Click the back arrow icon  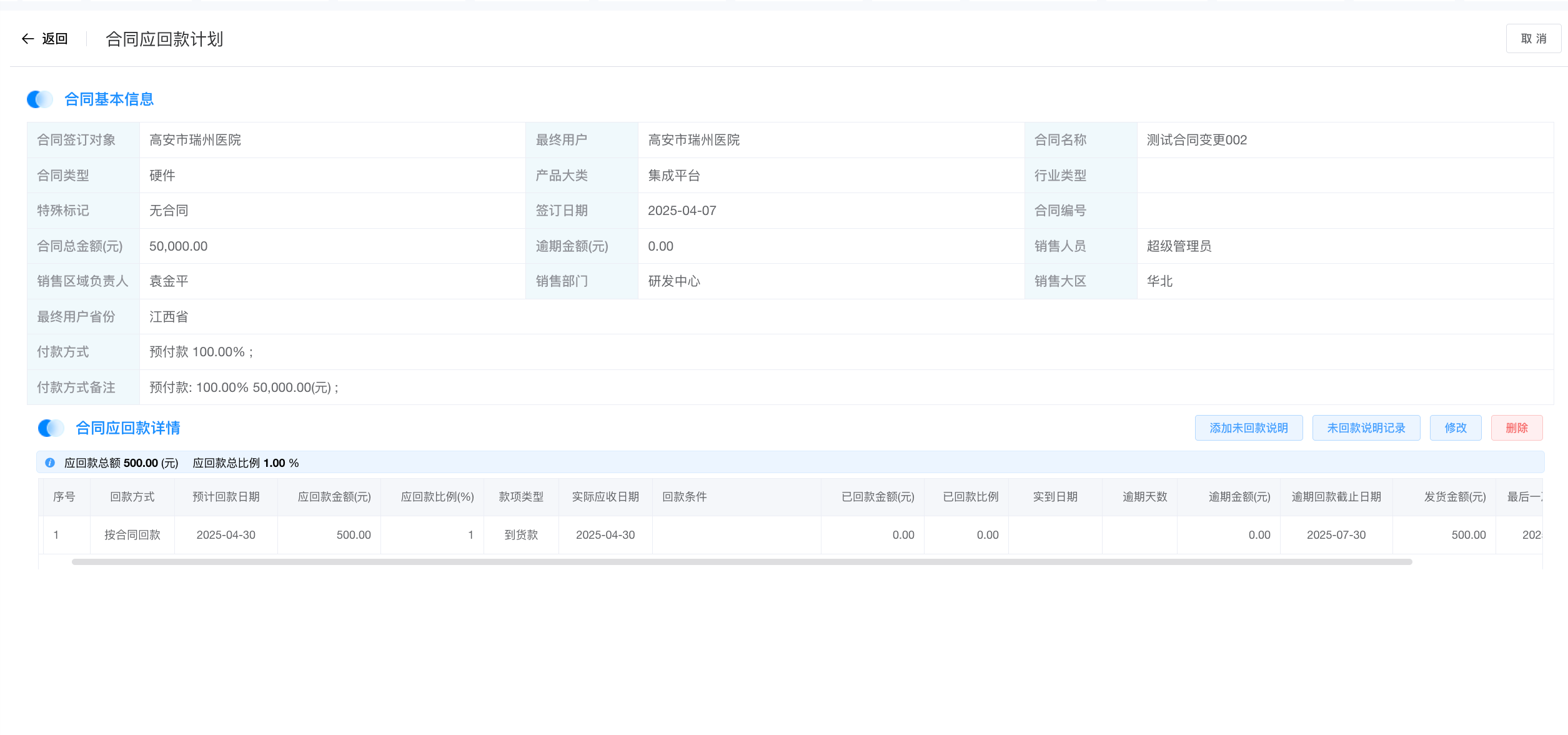[27, 39]
